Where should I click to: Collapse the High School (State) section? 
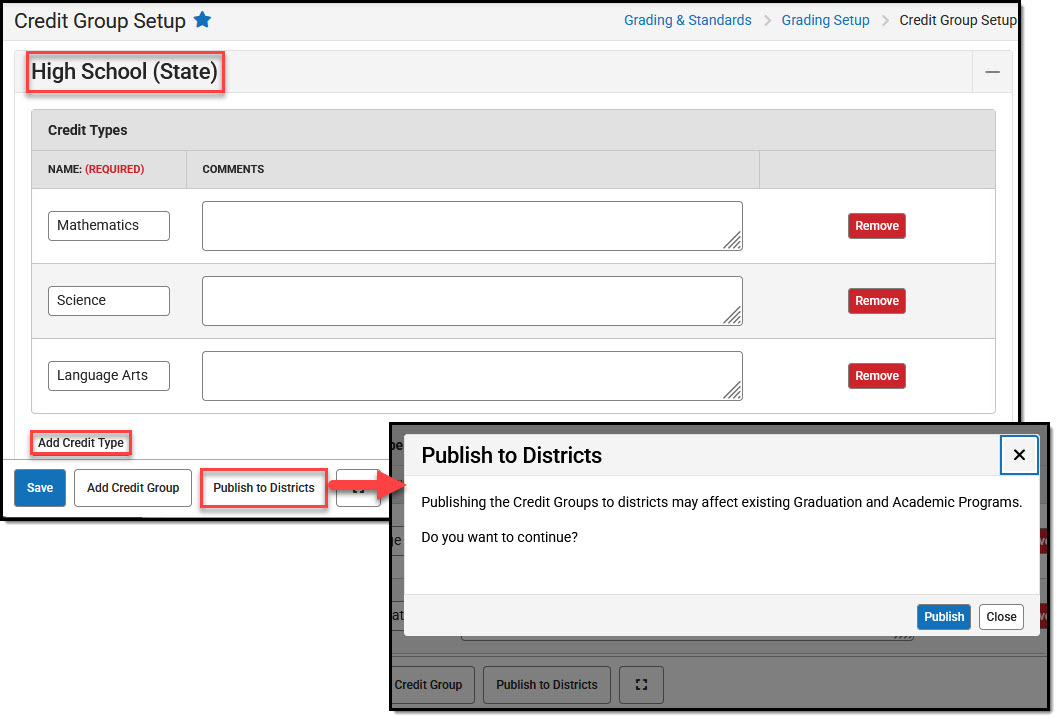click(992, 71)
